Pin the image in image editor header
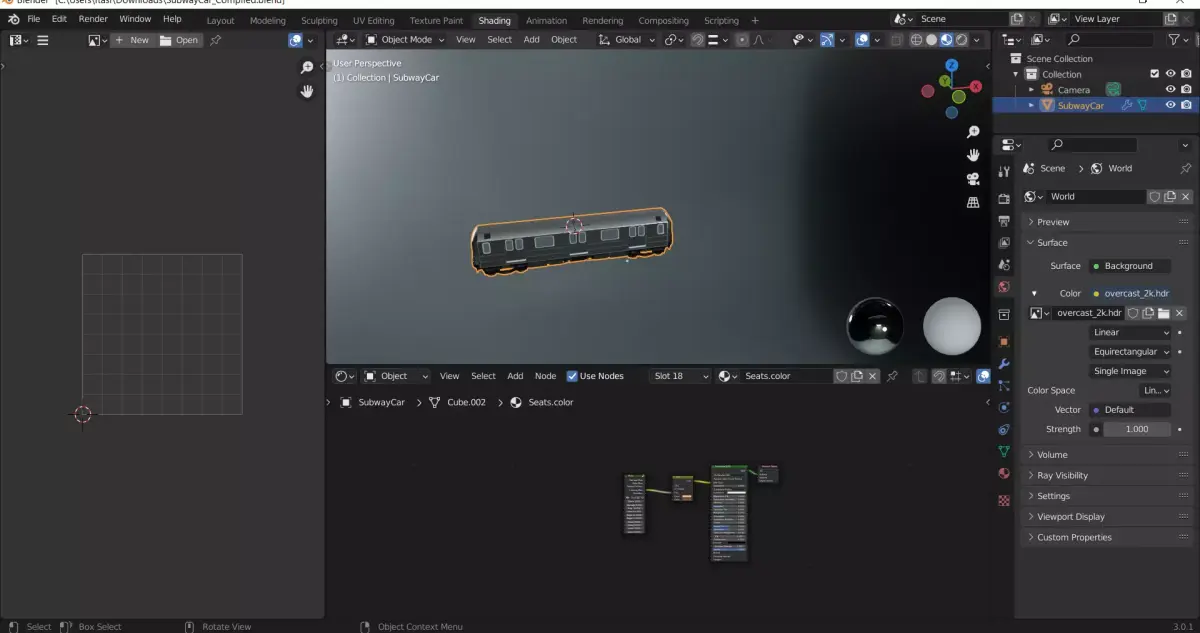Viewport: 1200px width, 633px height. 216,40
